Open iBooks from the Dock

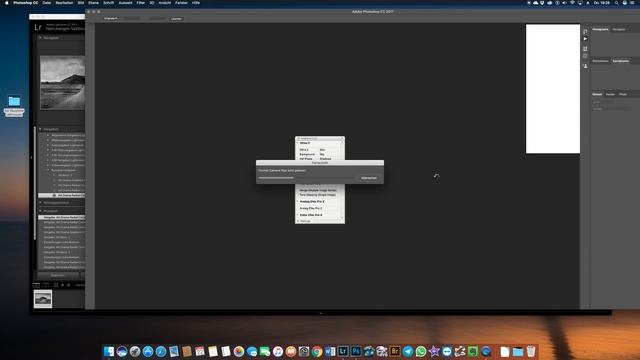click(291, 351)
